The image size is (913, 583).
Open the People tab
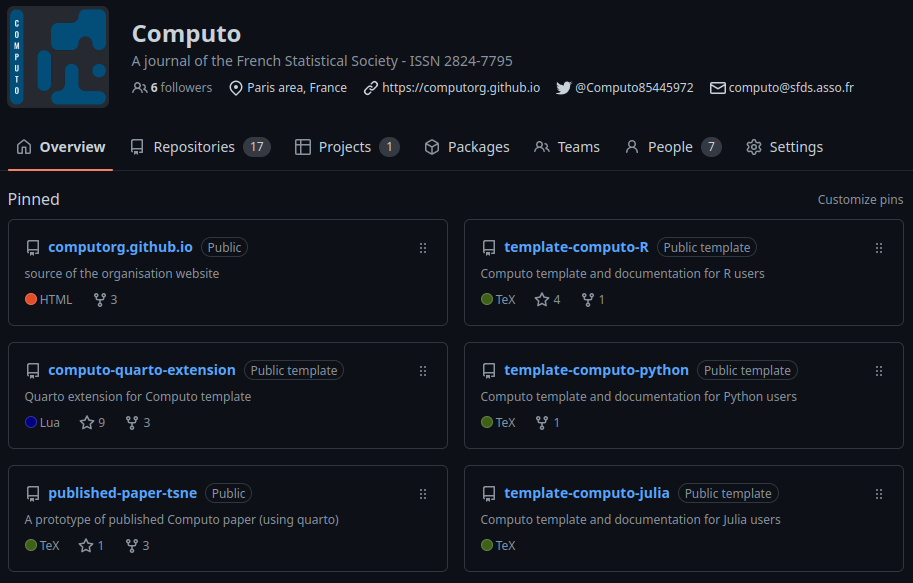(x=673, y=147)
